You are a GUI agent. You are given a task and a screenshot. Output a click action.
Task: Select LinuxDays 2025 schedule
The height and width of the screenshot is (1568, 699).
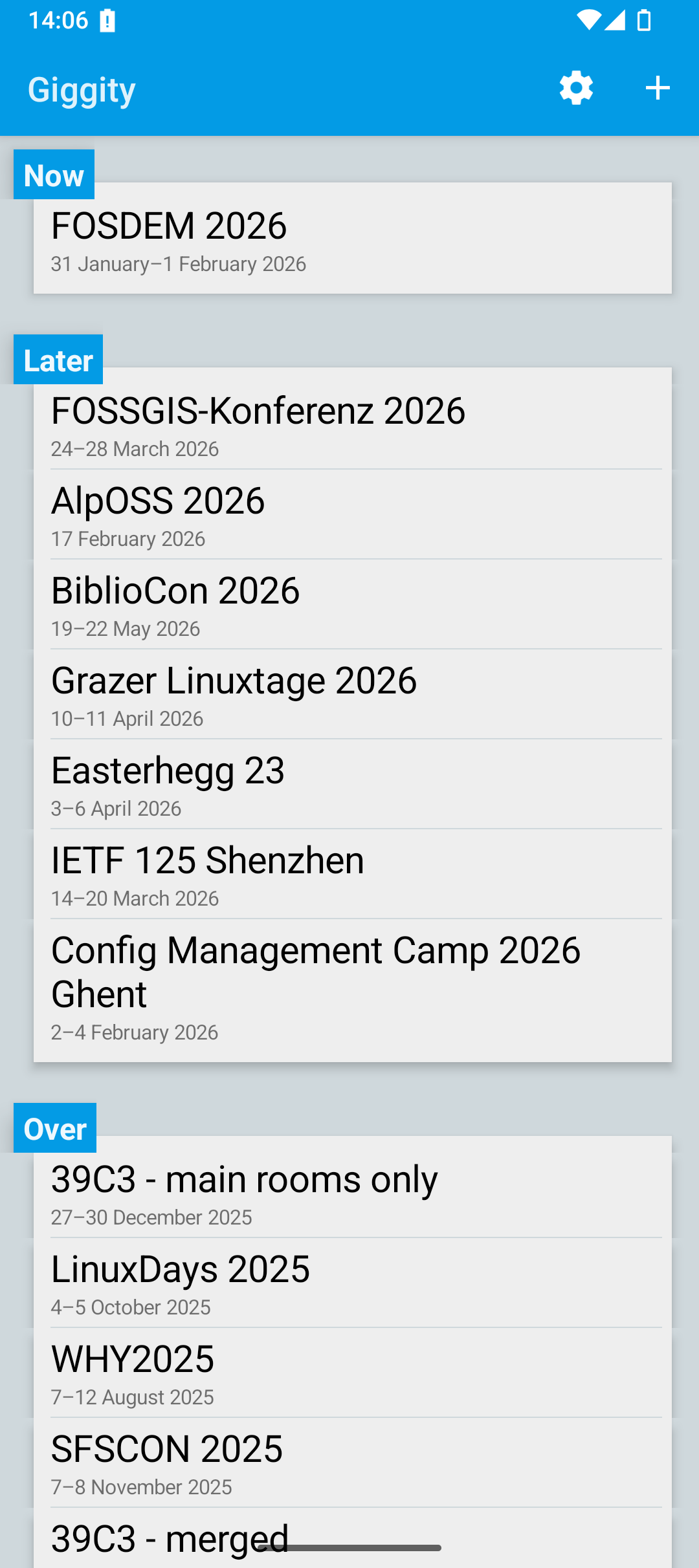[x=353, y=1283]
